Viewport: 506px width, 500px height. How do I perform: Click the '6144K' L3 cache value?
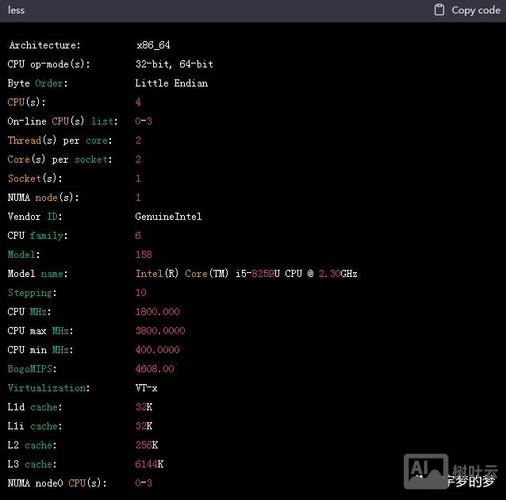(x=149, y=464)
